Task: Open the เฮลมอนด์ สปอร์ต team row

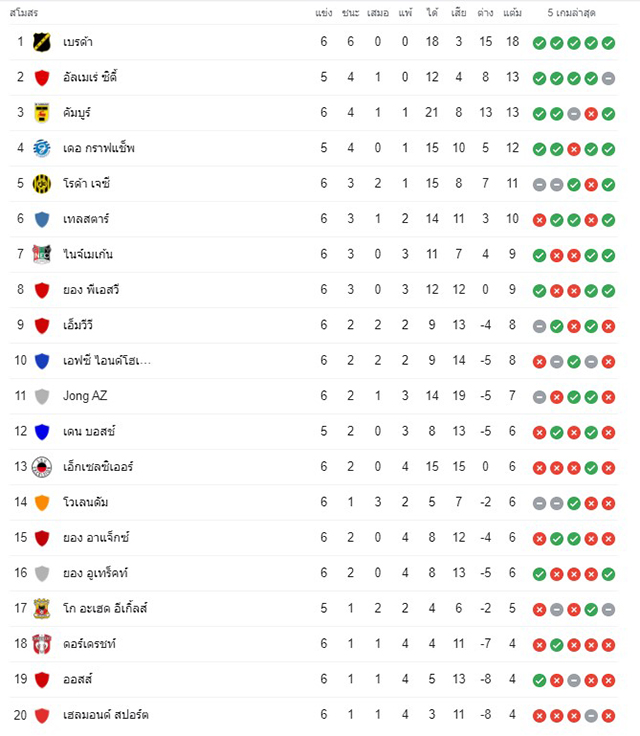Action: 314,715
